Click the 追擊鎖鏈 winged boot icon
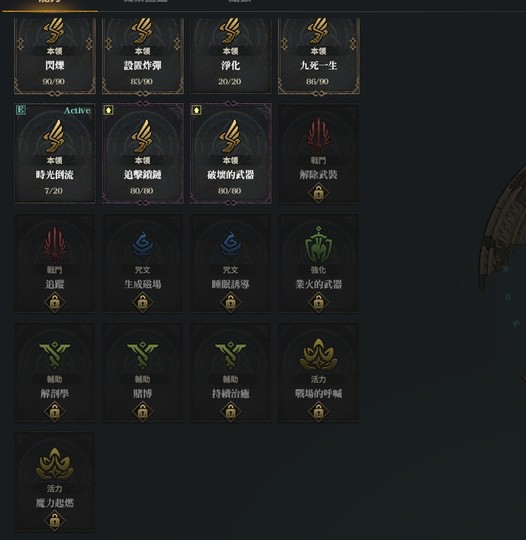 coord(142,137)
